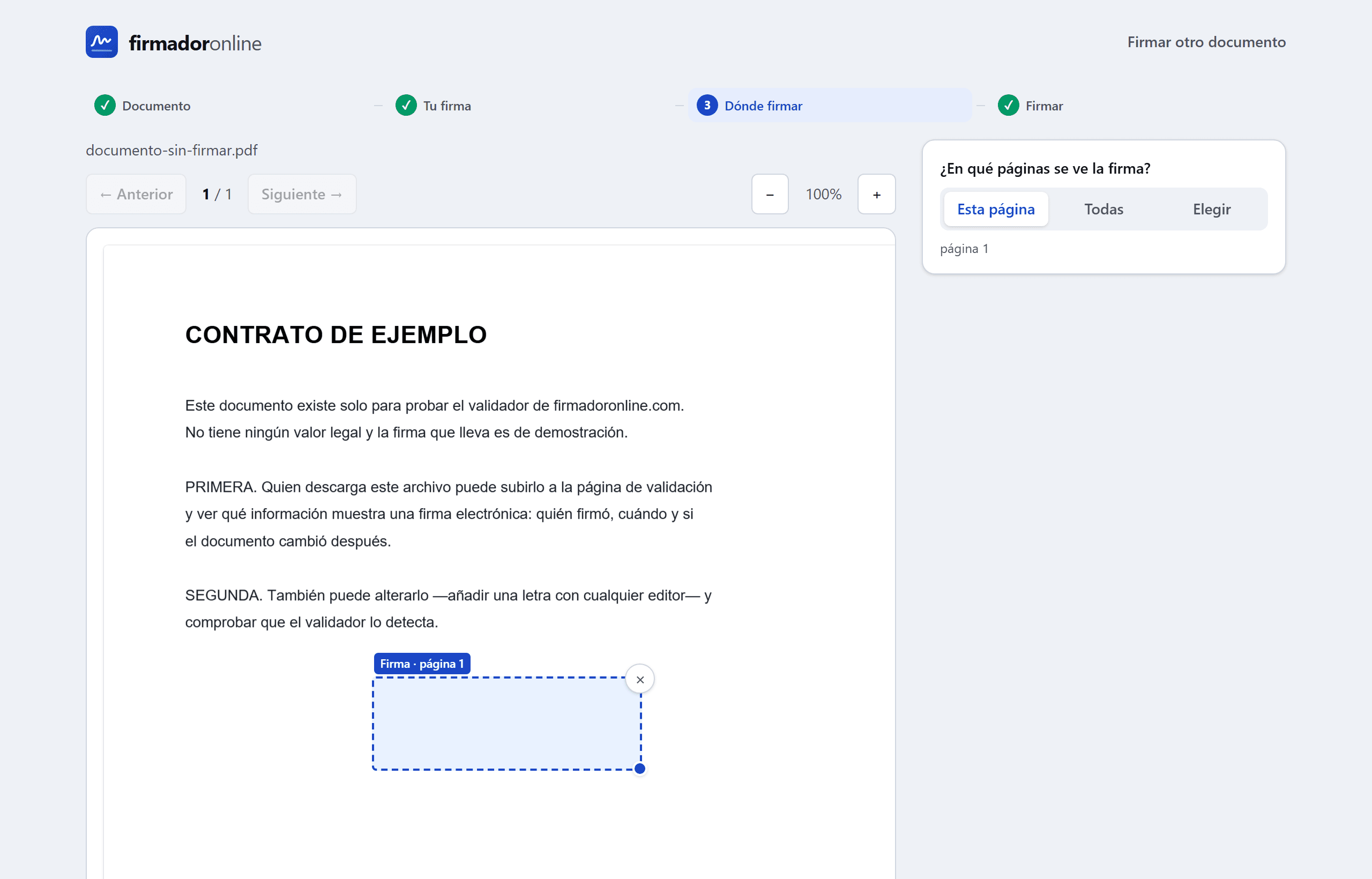The image size is (1372, 879).
Task: Click the Tu firma step checkmark icon
Action: coord(406,106)
